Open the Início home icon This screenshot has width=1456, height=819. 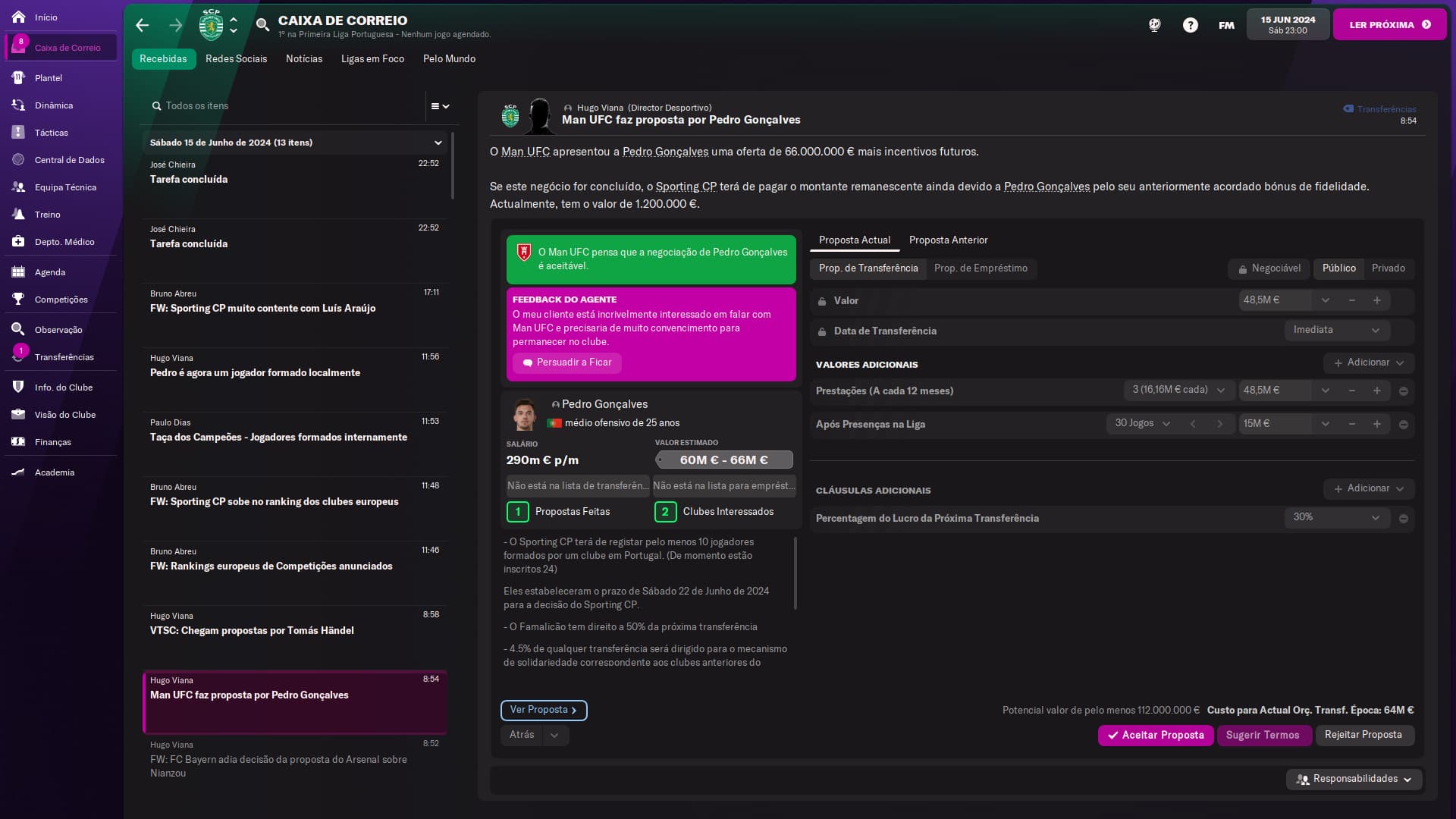(18, 17)
